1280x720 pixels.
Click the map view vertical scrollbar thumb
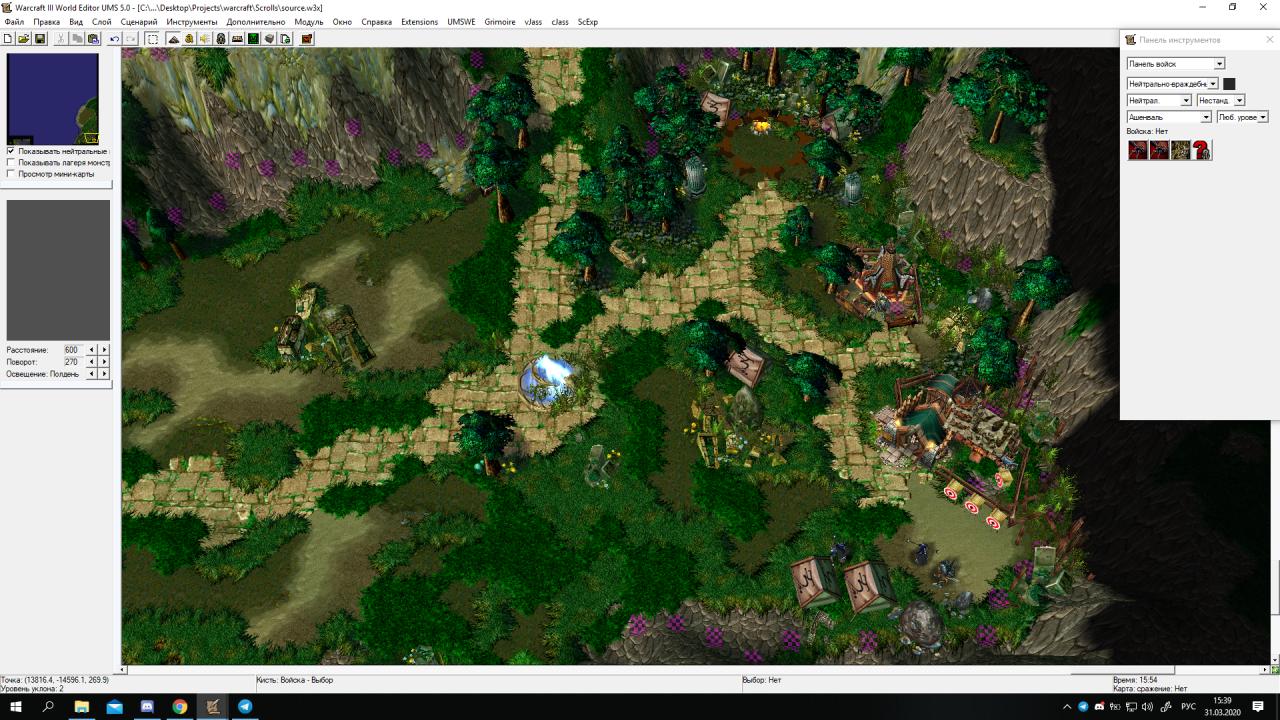point(1275,586)
